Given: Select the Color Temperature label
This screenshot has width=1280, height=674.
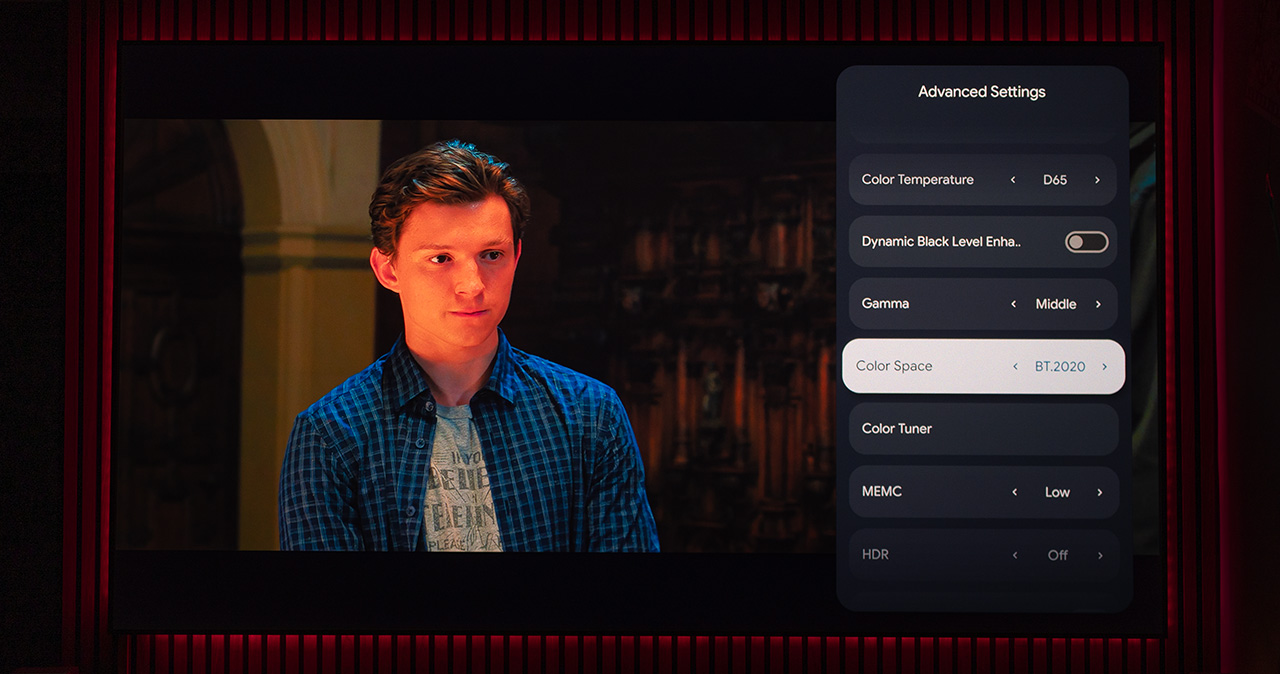Looking at the screenshot, I should pos(917,180).
